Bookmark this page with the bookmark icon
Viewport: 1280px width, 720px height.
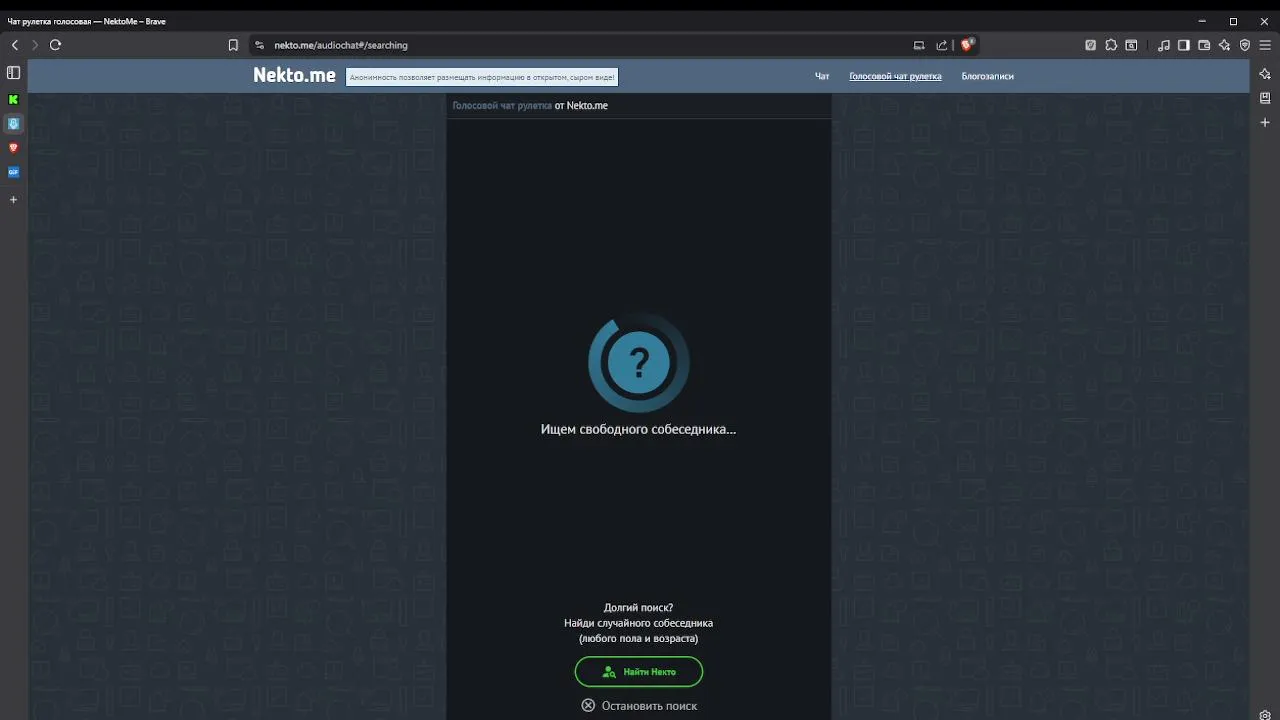tap(233, 45)
